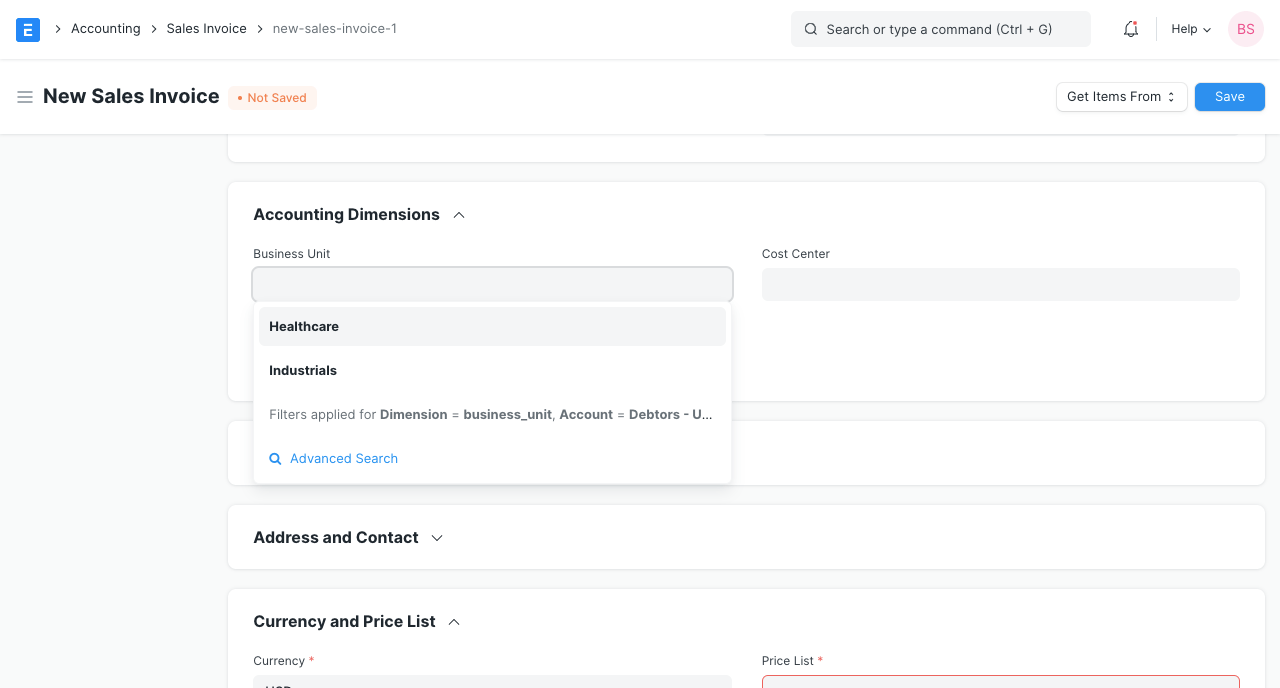Screen dimensions: 1280x688
Task: Click the BS user avatar
Action: [1245, 29]
